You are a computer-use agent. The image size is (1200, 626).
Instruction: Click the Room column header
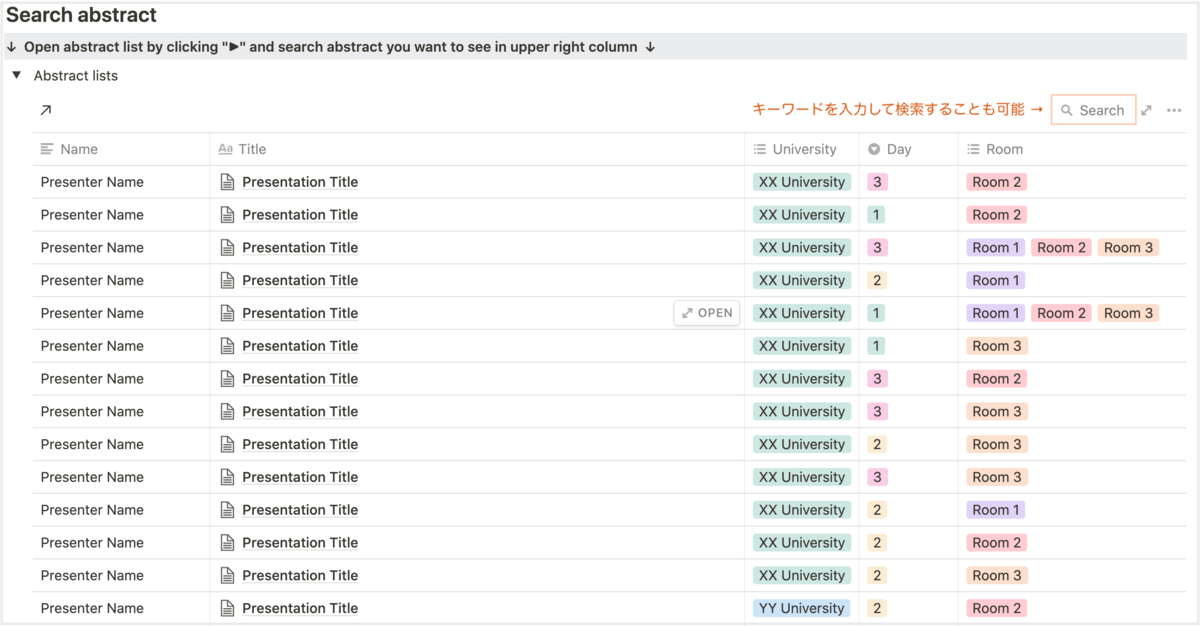click(1004, 149)
